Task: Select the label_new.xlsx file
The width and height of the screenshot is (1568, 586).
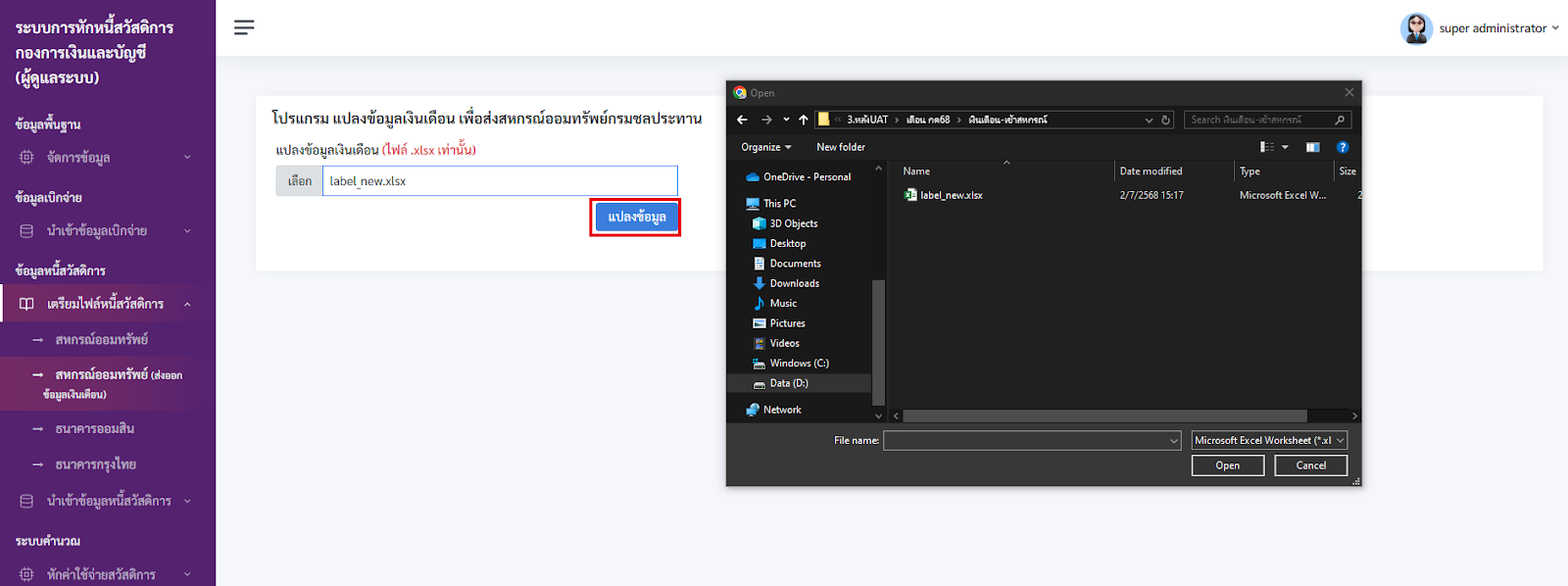Action: coord(952,195)
